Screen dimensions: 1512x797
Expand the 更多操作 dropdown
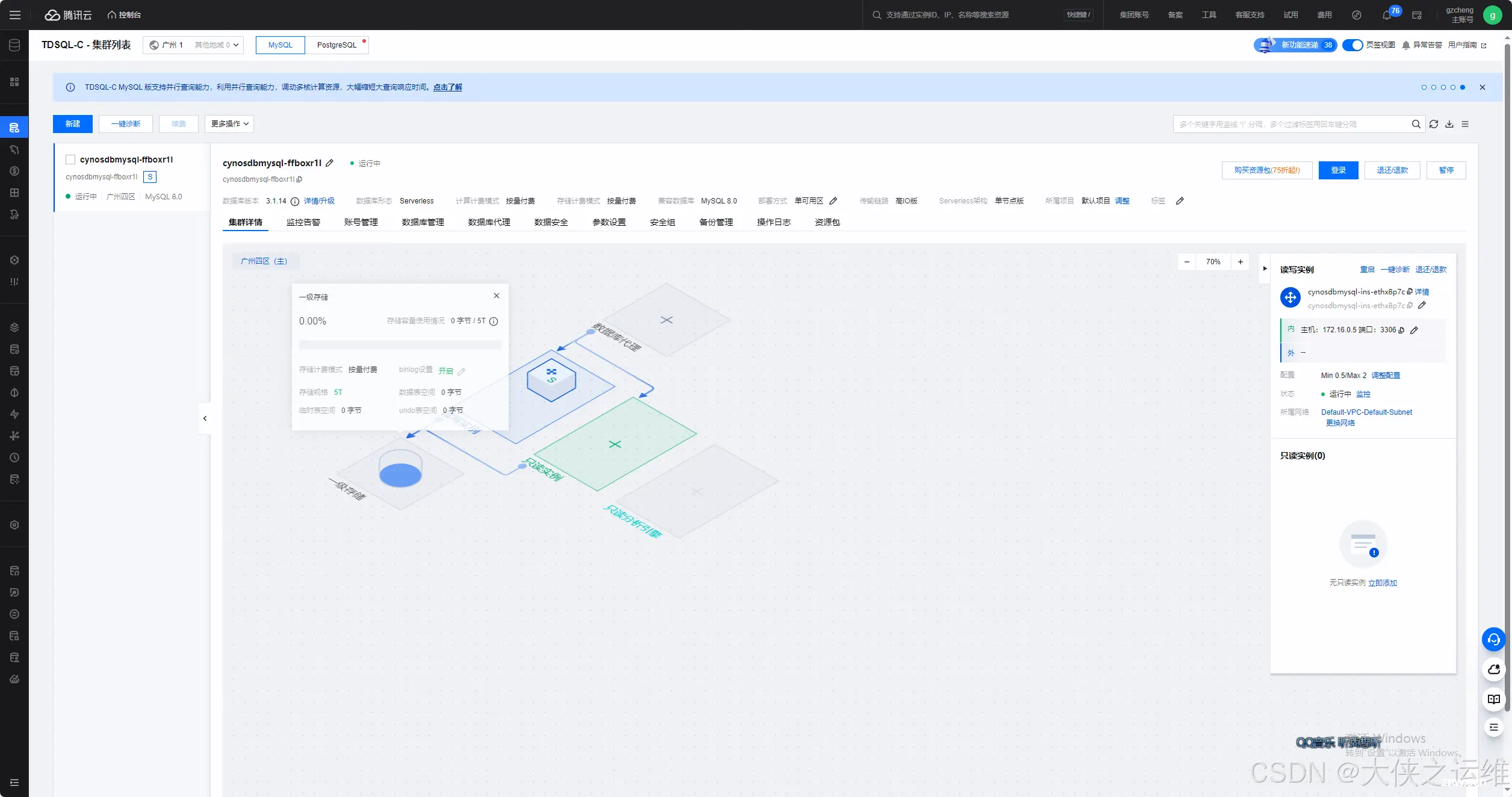(229, 124)
